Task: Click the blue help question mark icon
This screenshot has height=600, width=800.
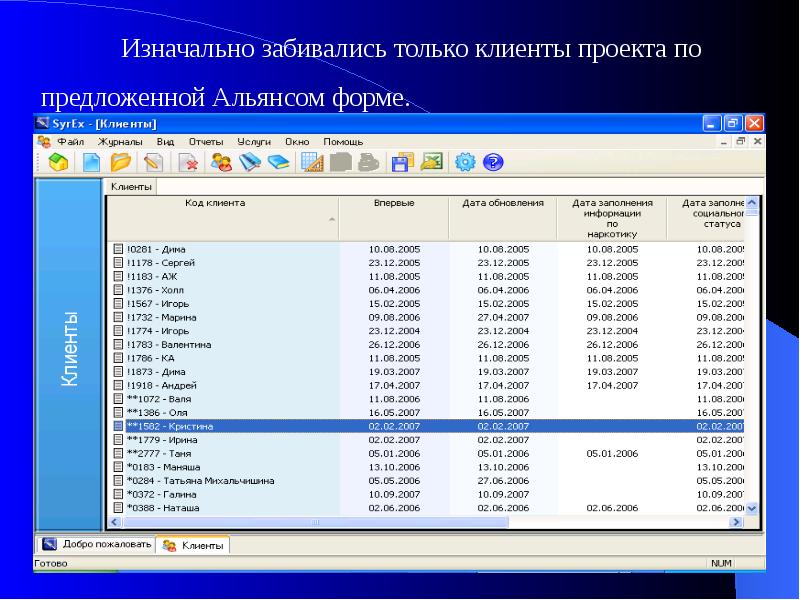Action: [492, 162]
